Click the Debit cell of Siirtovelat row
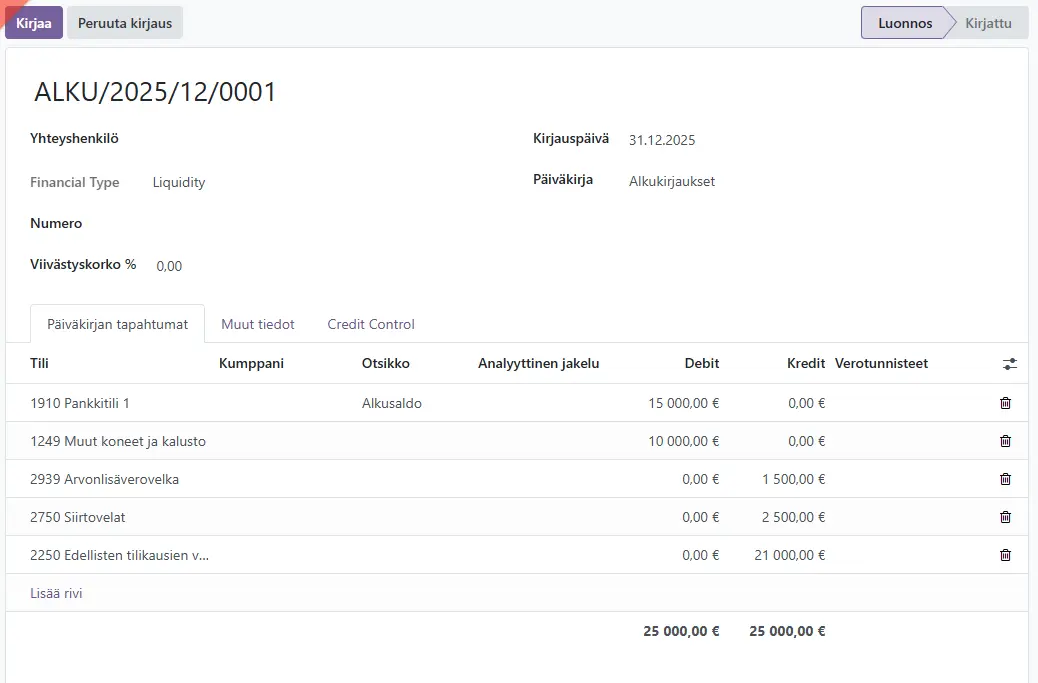Screen dimensions: 1038x683 (x=700, y=517)
